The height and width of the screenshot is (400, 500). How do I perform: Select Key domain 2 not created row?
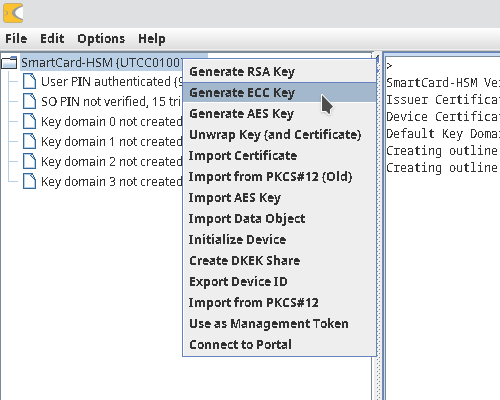click(112, 161)
